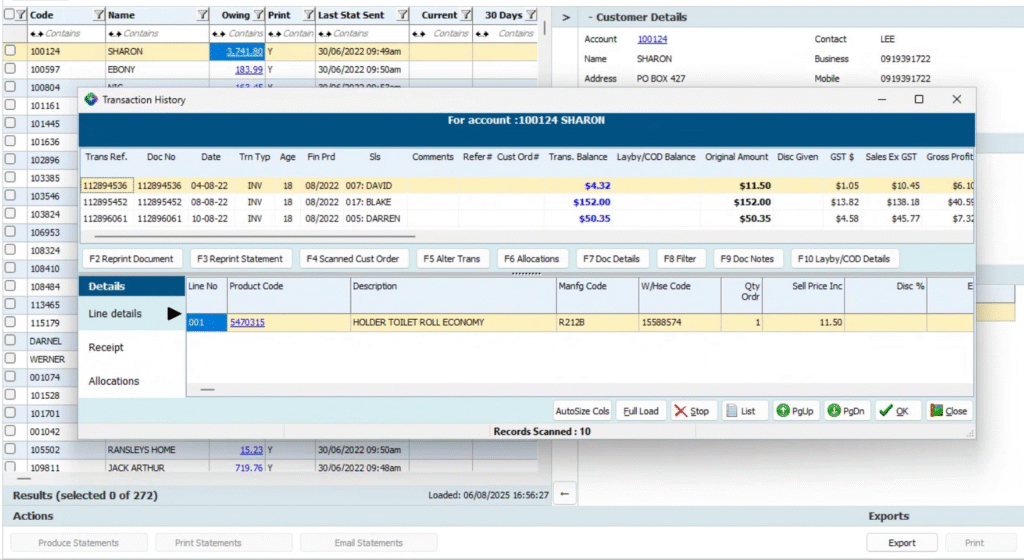Screen dimensions: 1024x560
Task: Click the PgUp green arrow button
Action: point(796,411)
